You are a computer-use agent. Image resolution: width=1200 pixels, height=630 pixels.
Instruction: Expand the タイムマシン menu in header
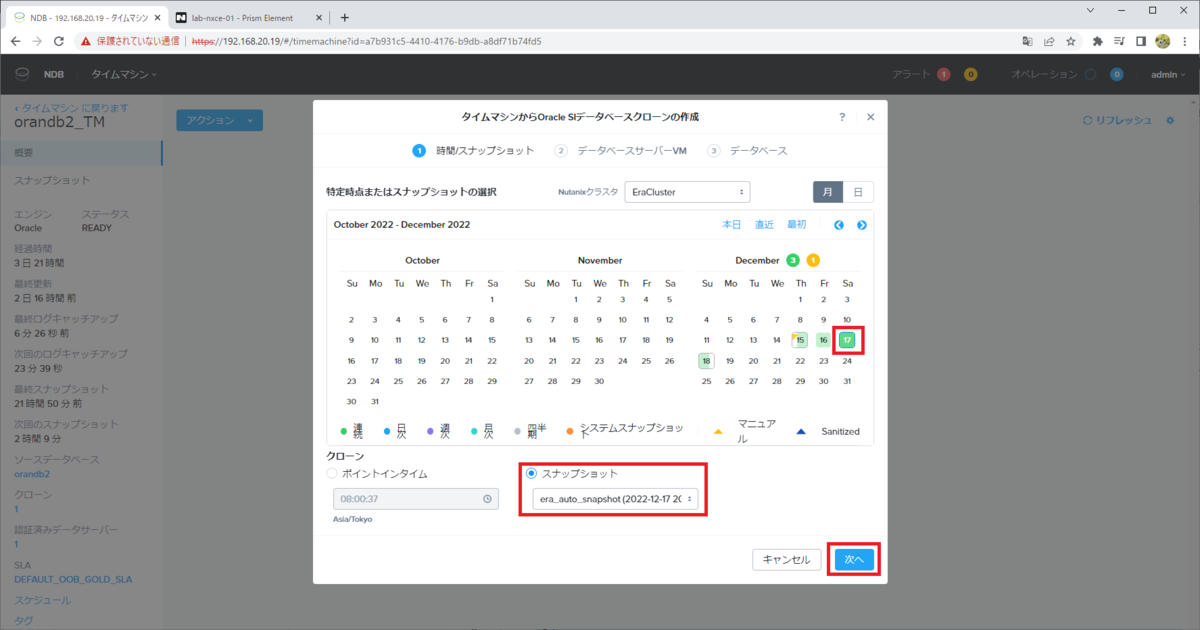tap(124, 74)
